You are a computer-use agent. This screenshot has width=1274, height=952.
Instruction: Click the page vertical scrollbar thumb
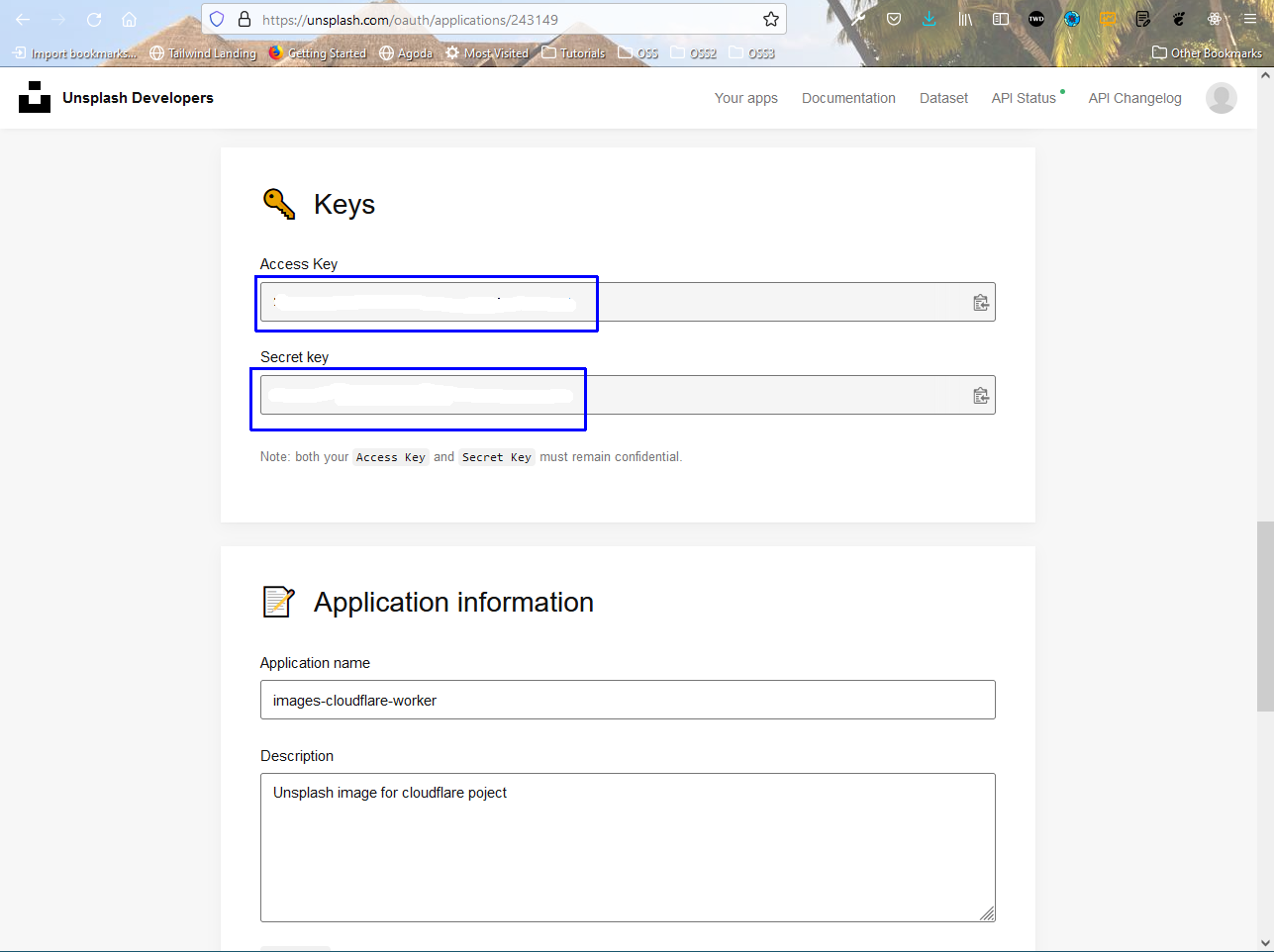tap(1265, 616)
